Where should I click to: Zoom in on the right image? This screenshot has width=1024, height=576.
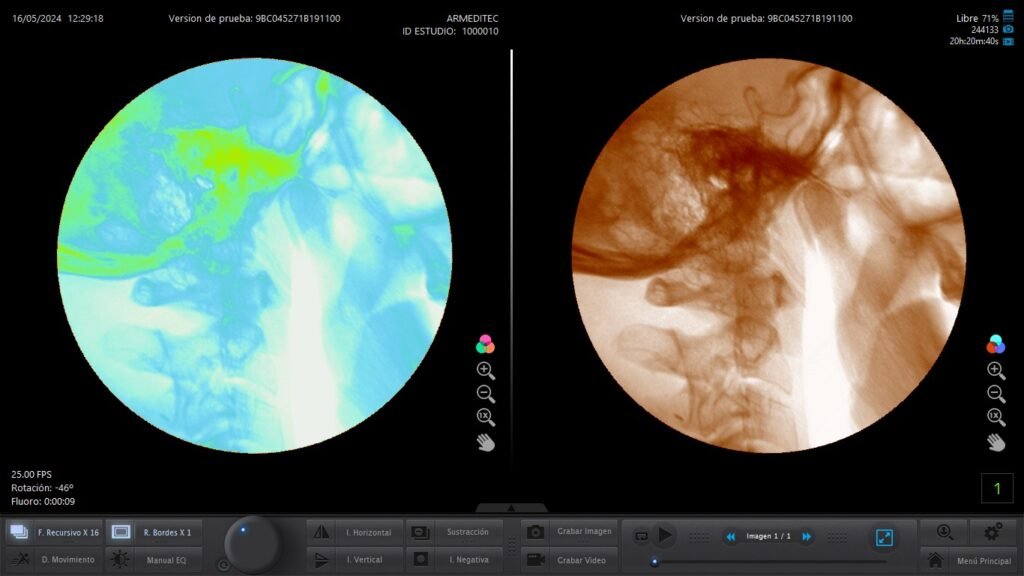(x=996, y=370)
